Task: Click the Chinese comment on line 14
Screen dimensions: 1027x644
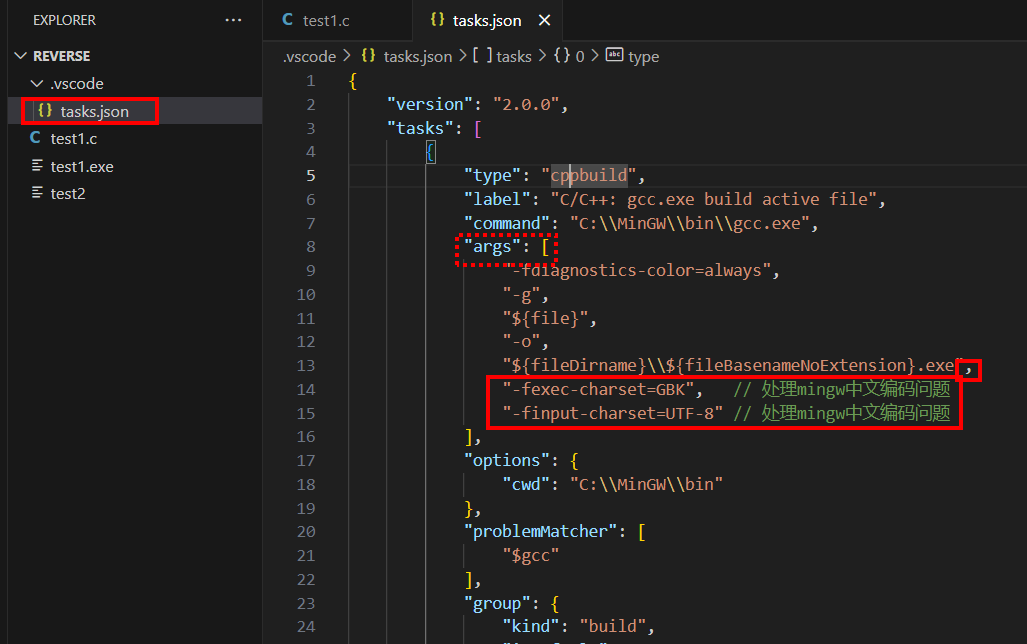Action: click(842, 389)
